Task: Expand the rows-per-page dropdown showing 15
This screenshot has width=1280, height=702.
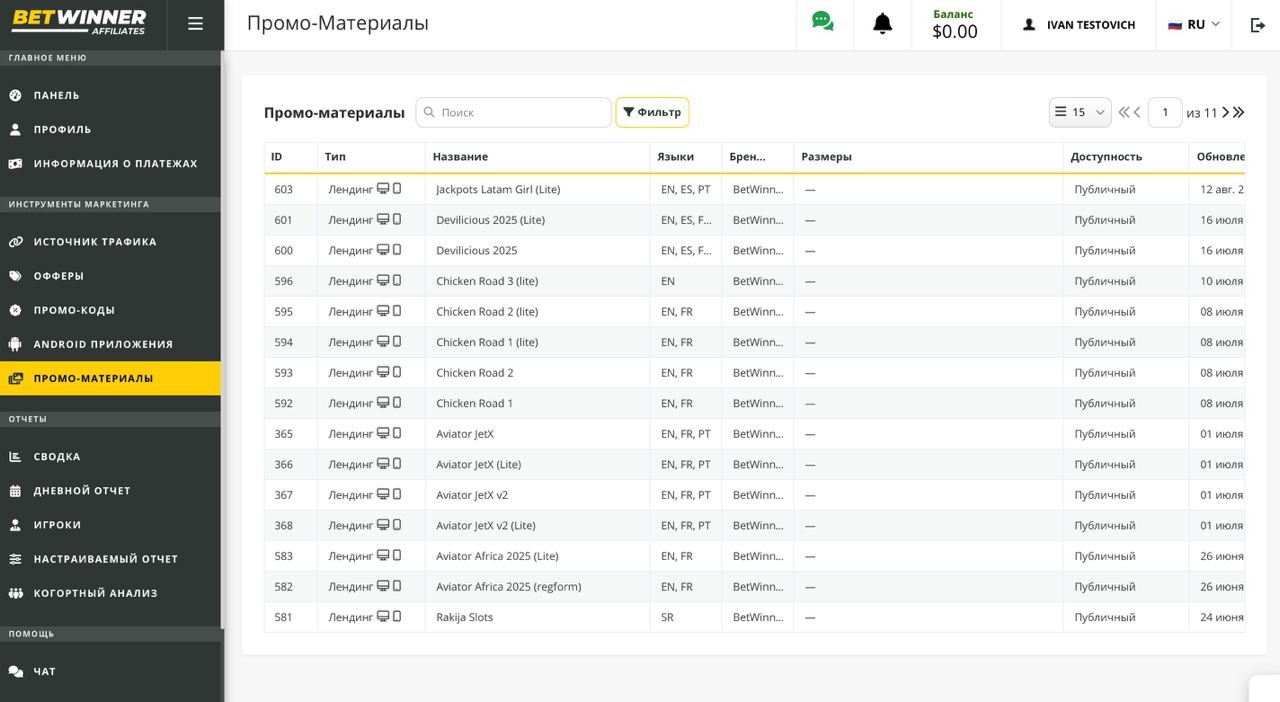Action: pyautogui.click(x=1080, y=112)
